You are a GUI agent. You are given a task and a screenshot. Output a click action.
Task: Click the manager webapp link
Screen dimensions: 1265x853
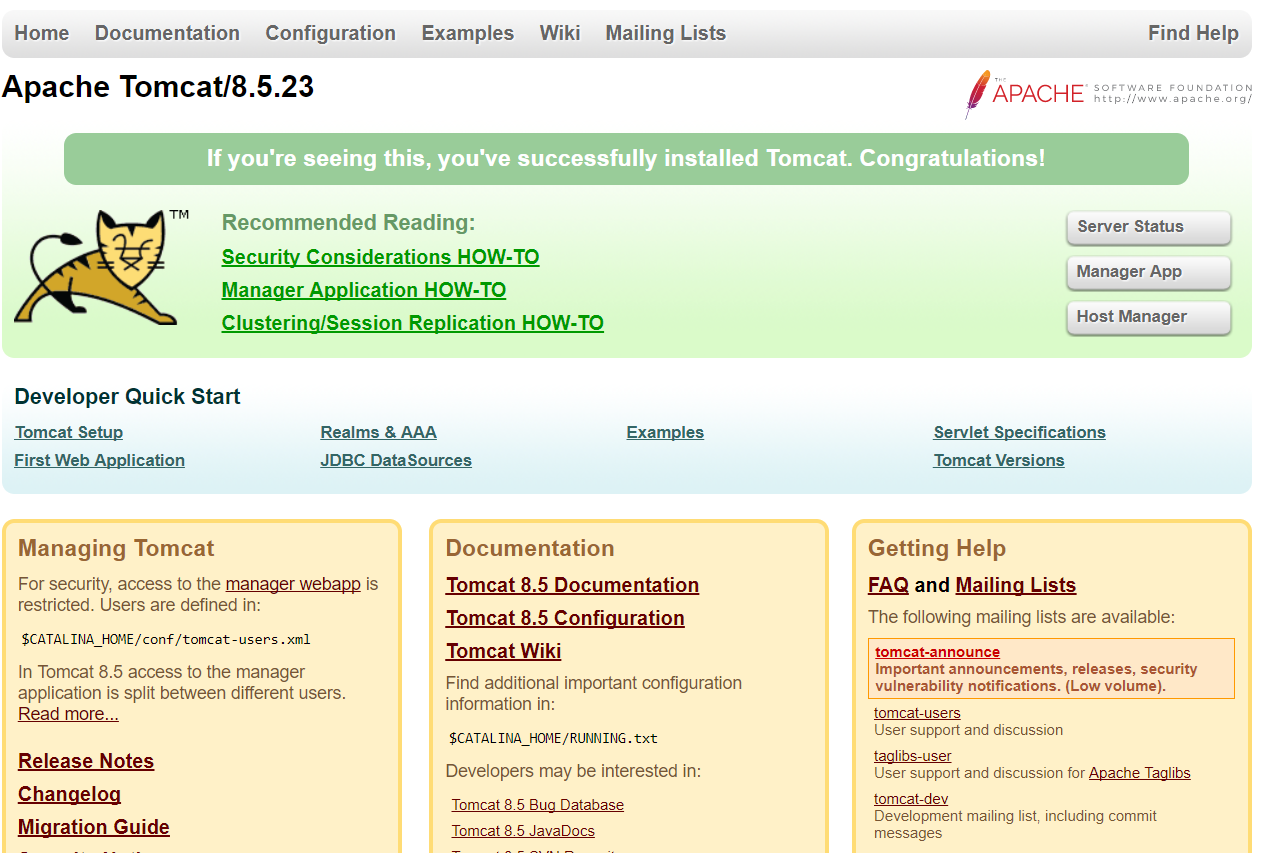(293, 584)
